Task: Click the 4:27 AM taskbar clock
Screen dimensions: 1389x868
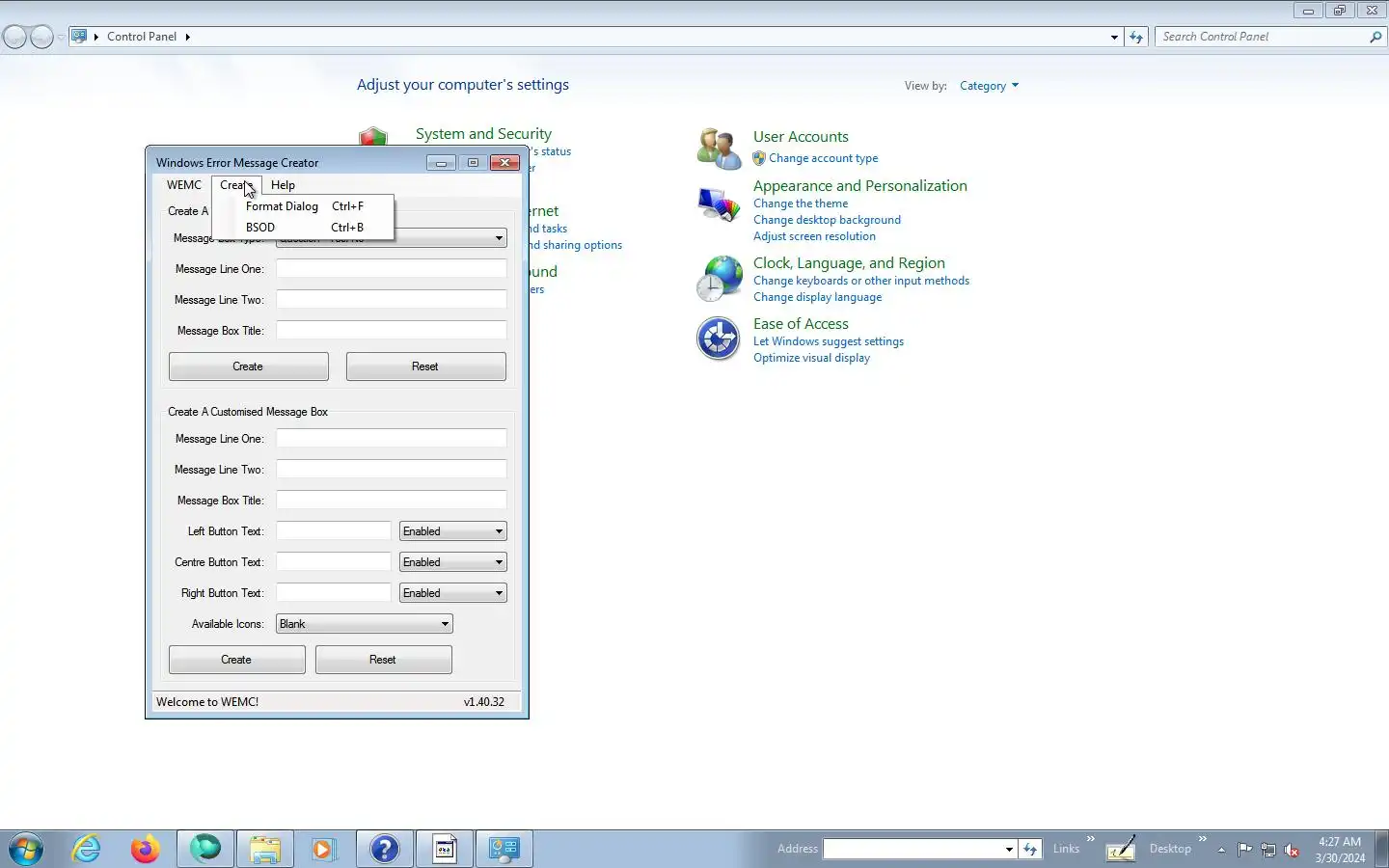Action: [x=1340, y=842]
